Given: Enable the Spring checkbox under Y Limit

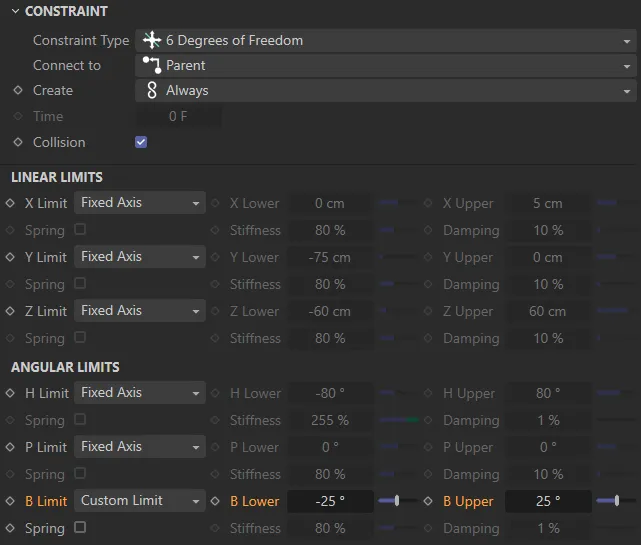Looking at the screenshot, I should pos(80,283).
